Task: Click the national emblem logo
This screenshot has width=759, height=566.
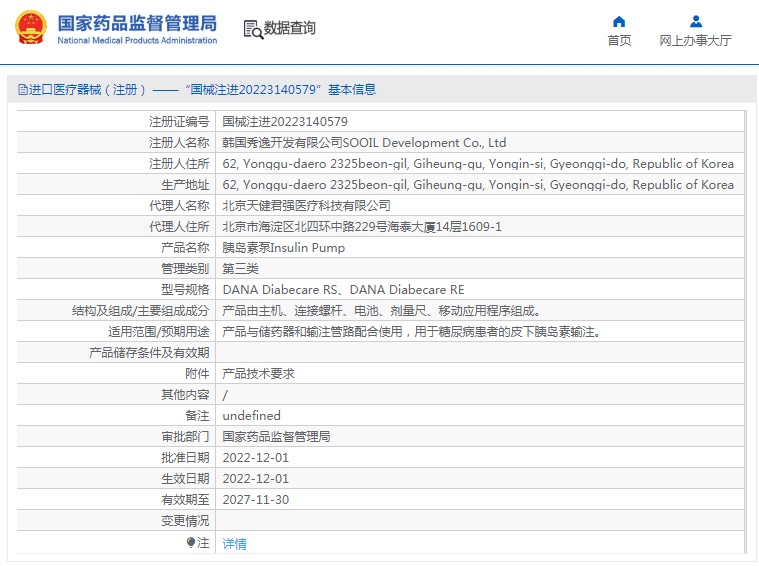Action: [x=31, y=28]
